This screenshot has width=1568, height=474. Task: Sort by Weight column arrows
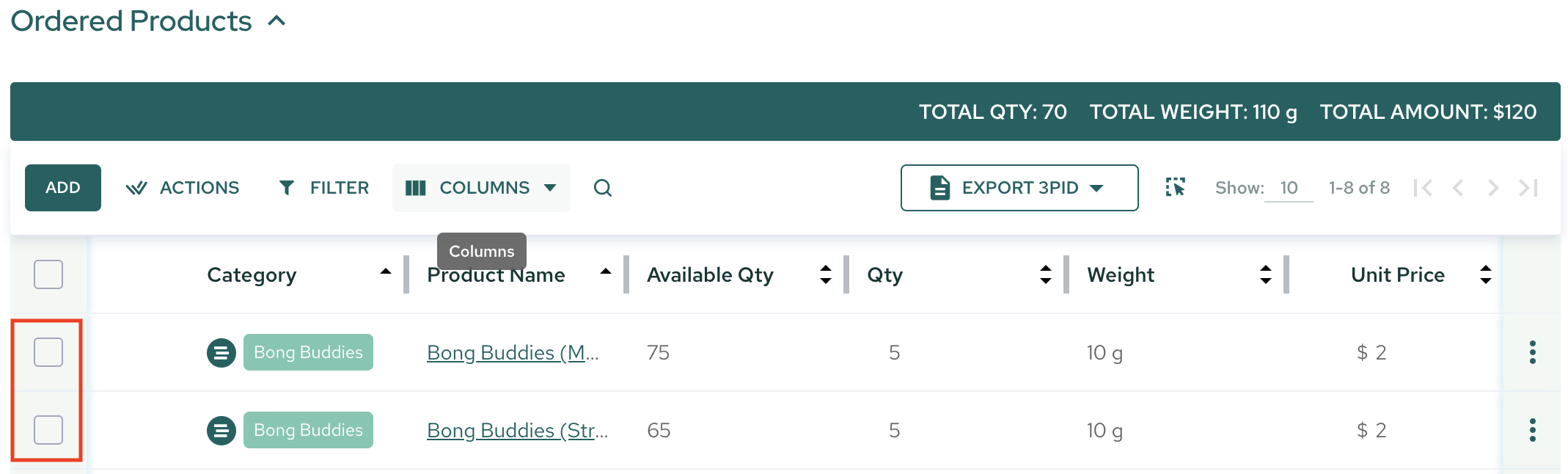tap(1266, 274)
